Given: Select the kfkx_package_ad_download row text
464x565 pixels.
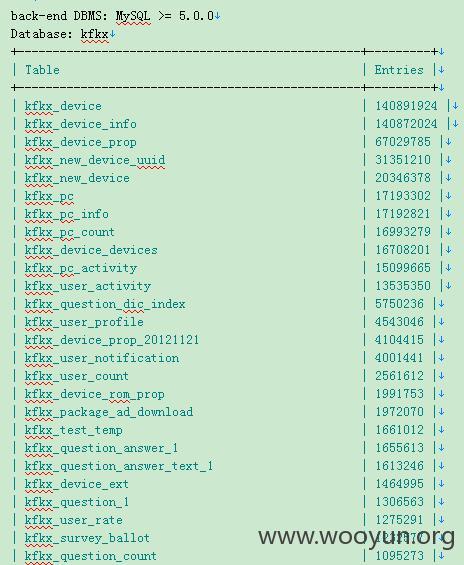Looking at the screenshot, I should [x=109, y=412].
